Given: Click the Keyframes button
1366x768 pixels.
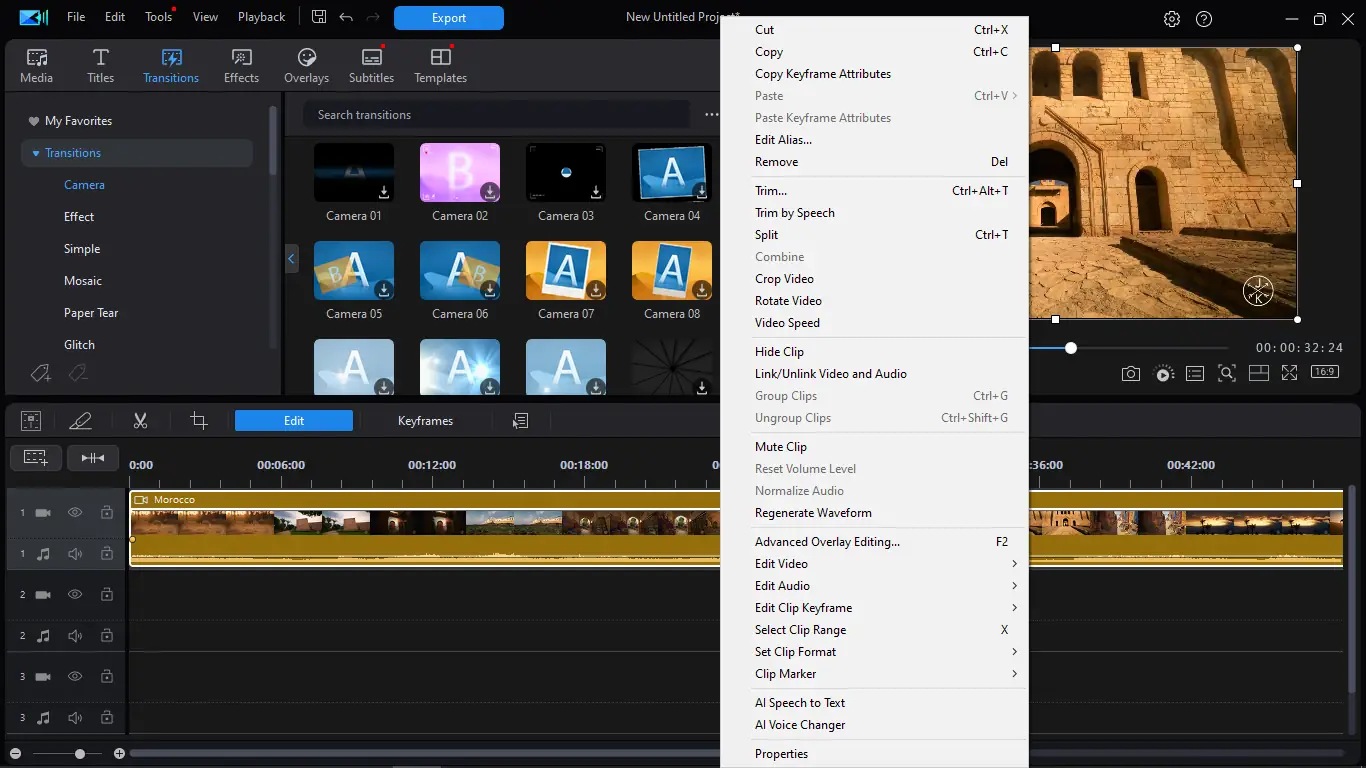Looking at the screenshot, I should click(425, 421).
